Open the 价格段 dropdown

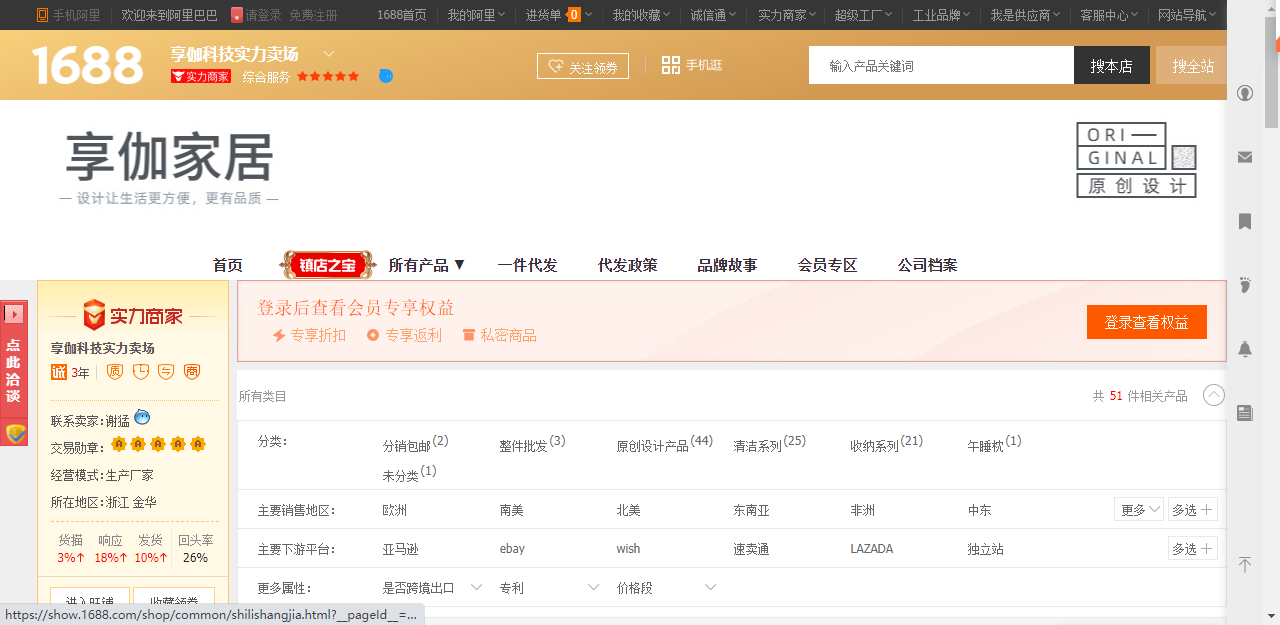666,588
